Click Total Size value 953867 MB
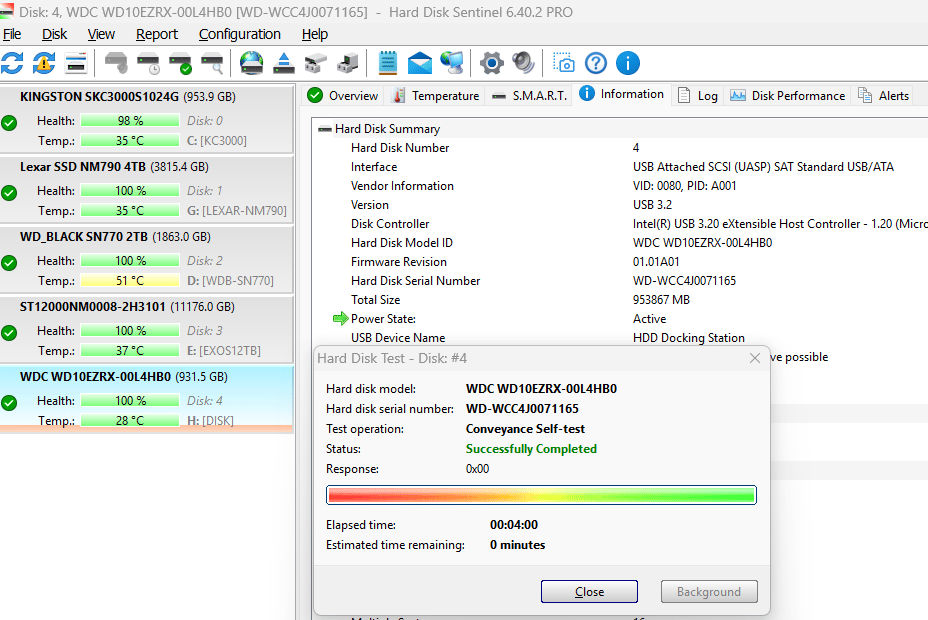 (x=661, y=299)
